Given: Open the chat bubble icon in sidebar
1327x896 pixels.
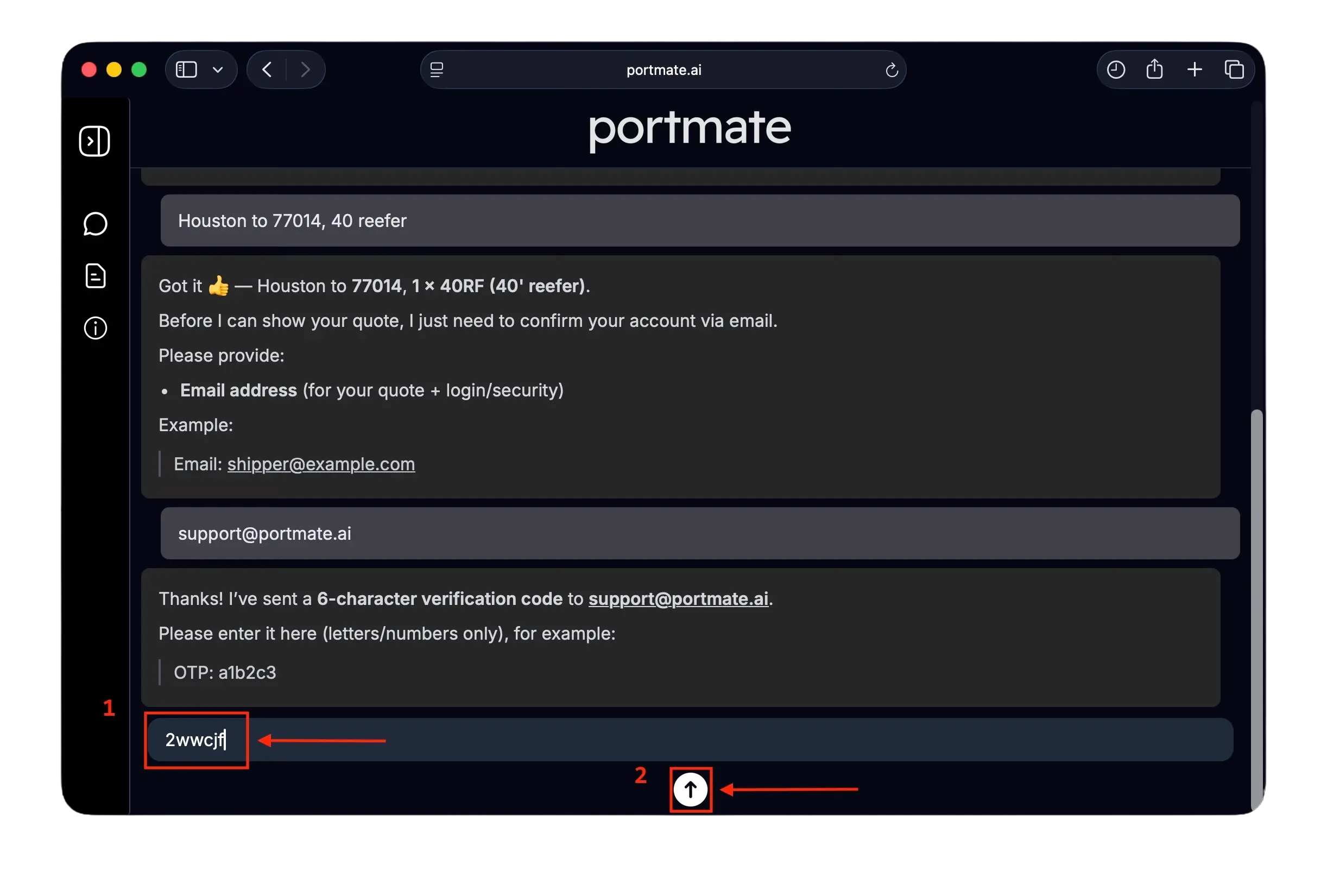Looking at the screenshot, I should coord(96,224).
